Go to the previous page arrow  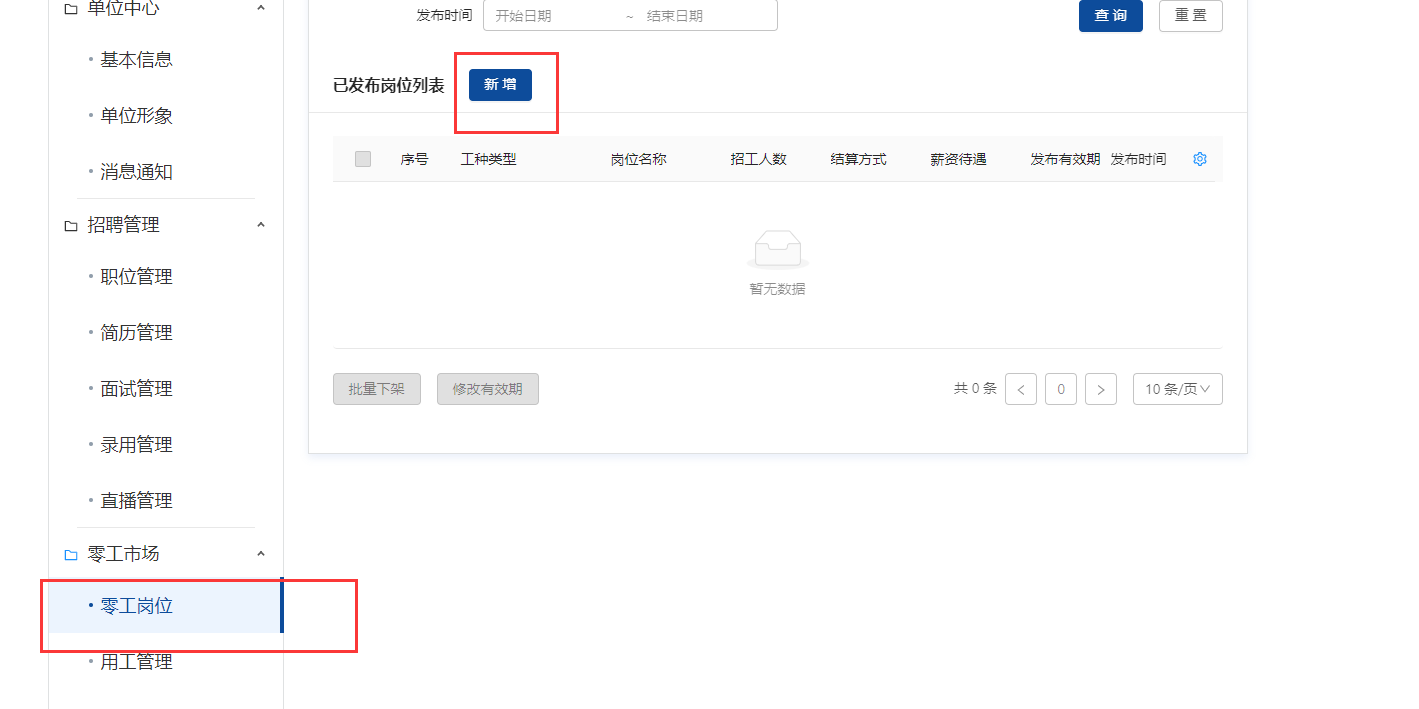pos(1020,389)
